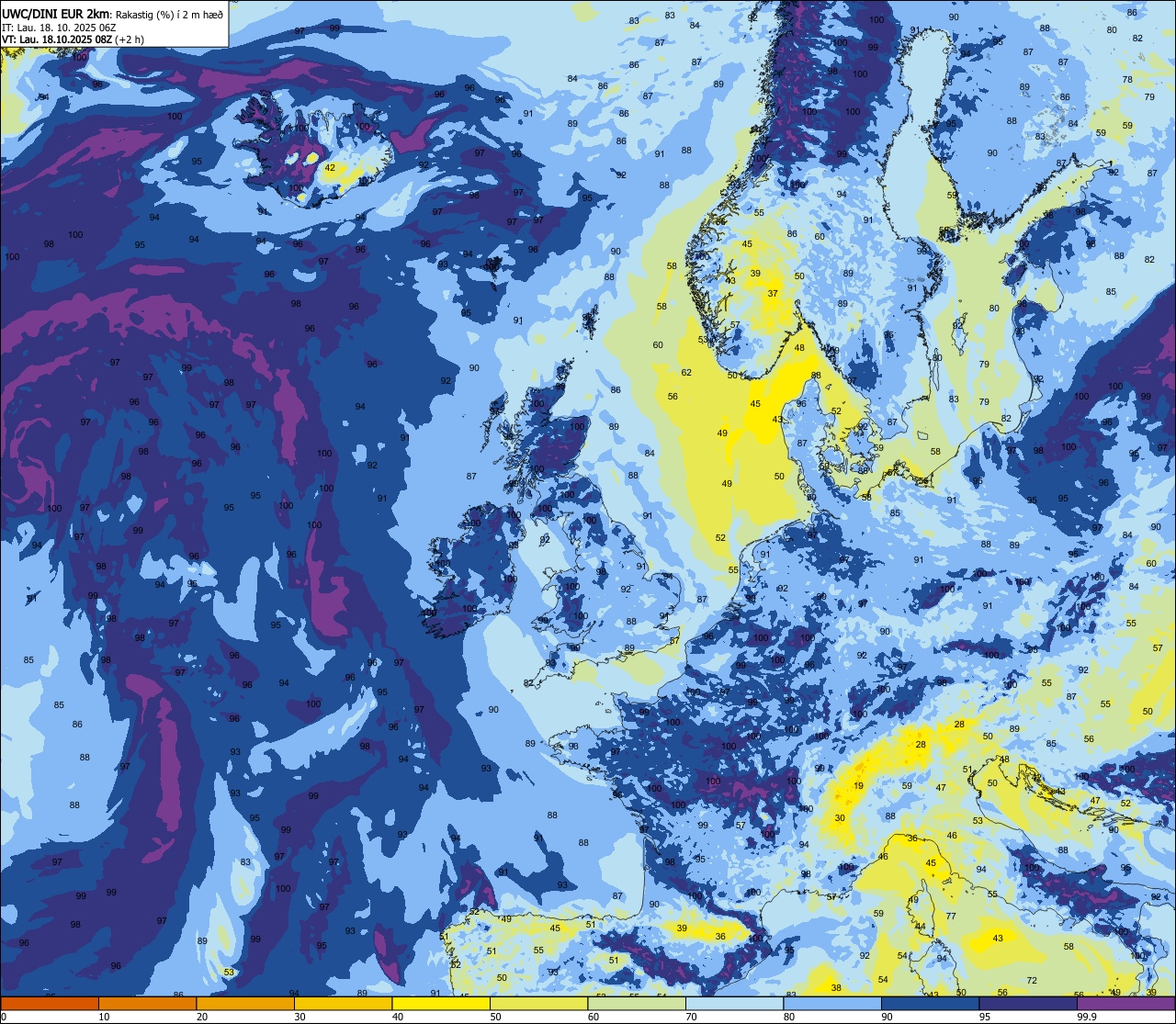Click the 40–50% bright yellow legend swatch
Image resolution: width=1176 pixels, height=1024 pixels.
(441, 1004)
